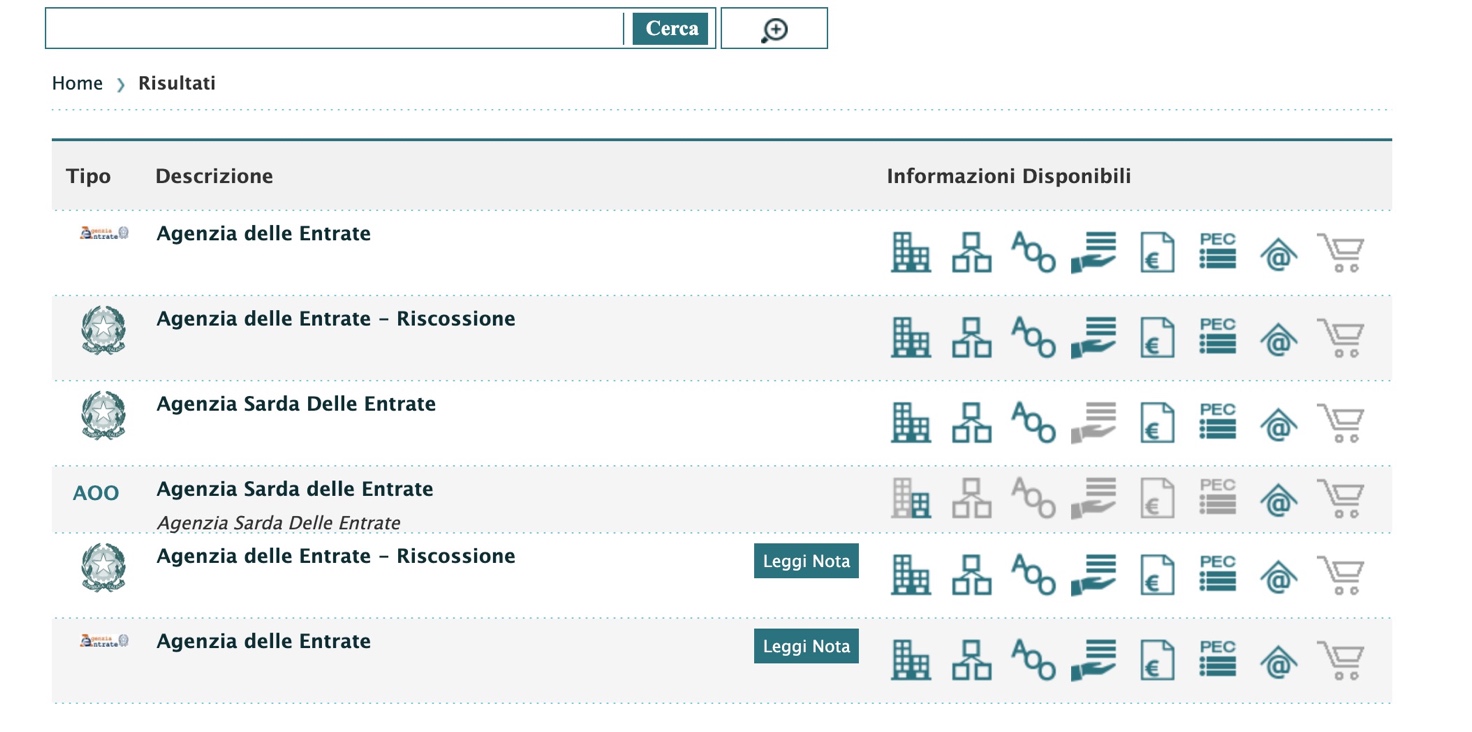Click the search text input field
Image resolution: width=1472 pixels, height=732 pixels.
coord(335,28)
